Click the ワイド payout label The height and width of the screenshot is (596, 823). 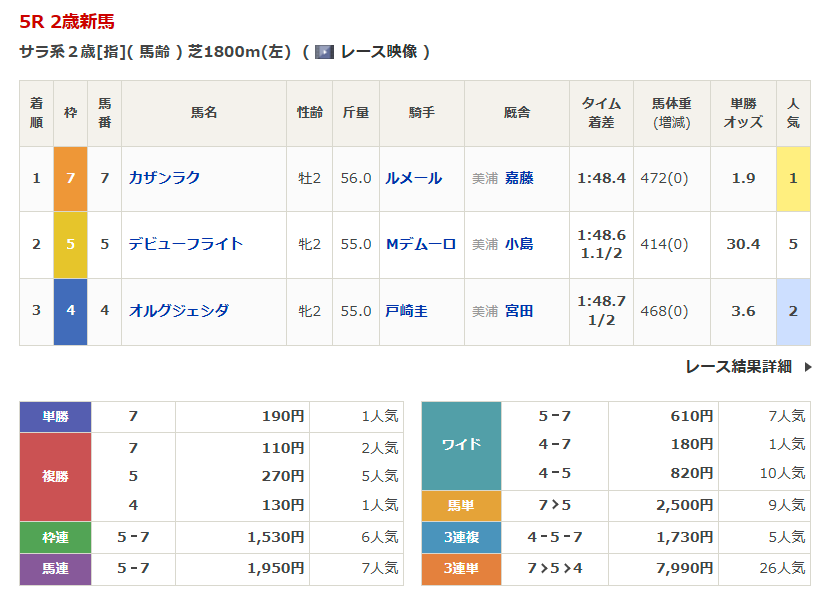461,444
